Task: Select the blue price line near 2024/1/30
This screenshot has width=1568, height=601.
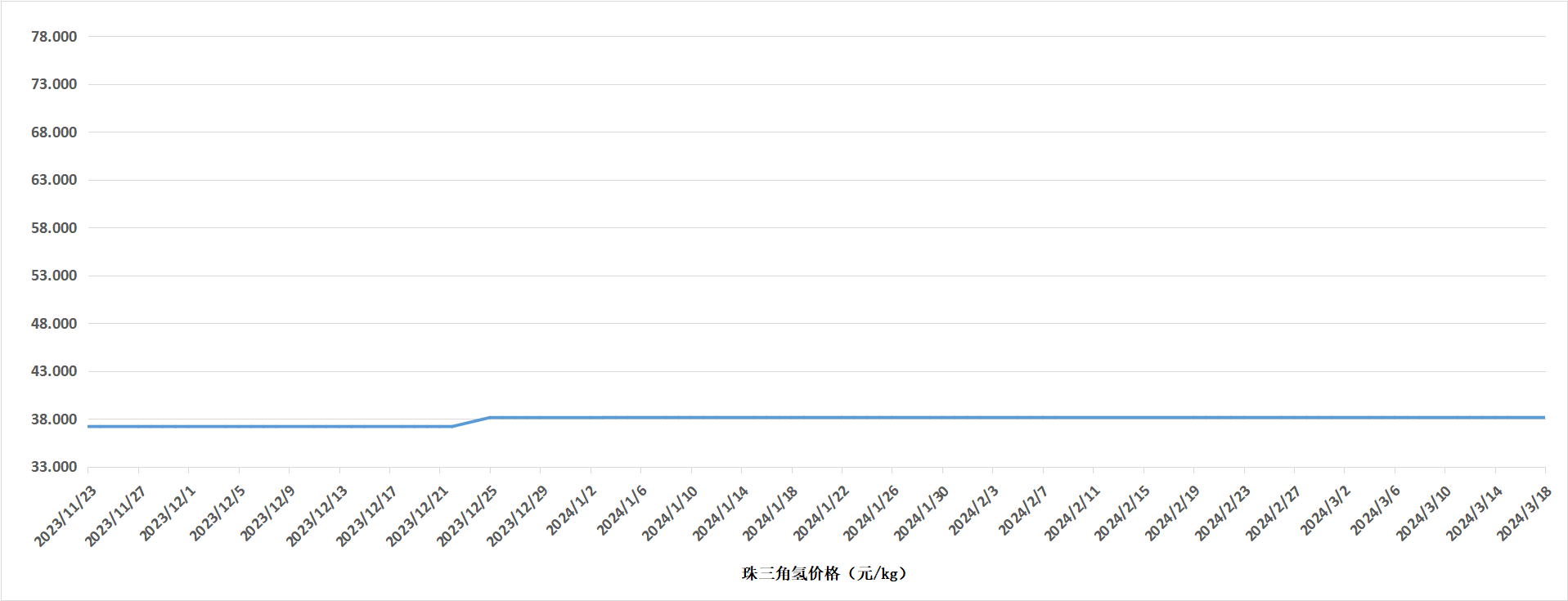Action: tap(942, 418)
